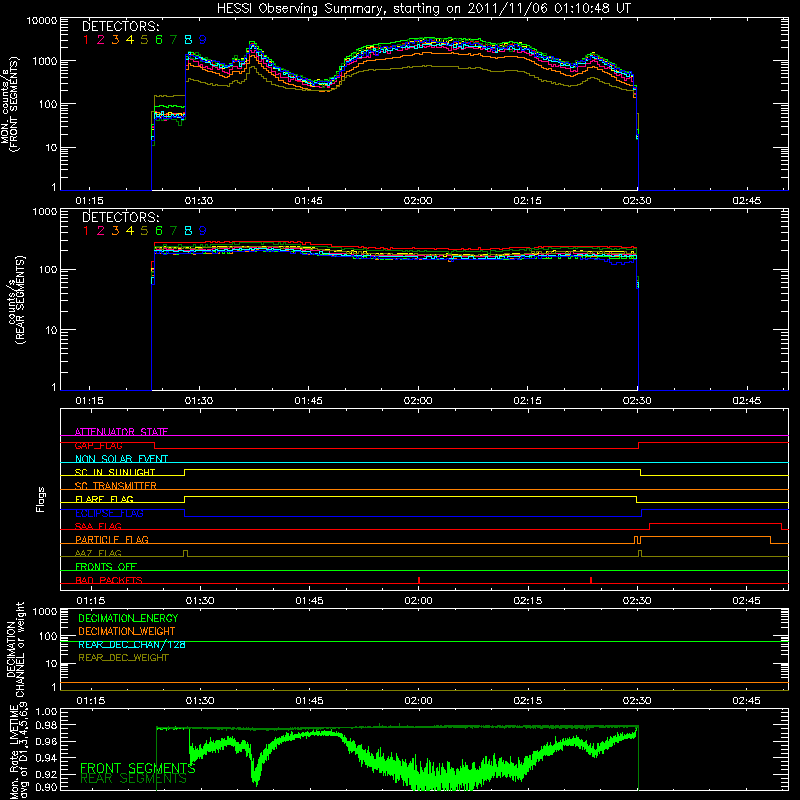
Task: Click "REAR SEGMENTS" label in the livetime panel
Action: click(134, 779)
